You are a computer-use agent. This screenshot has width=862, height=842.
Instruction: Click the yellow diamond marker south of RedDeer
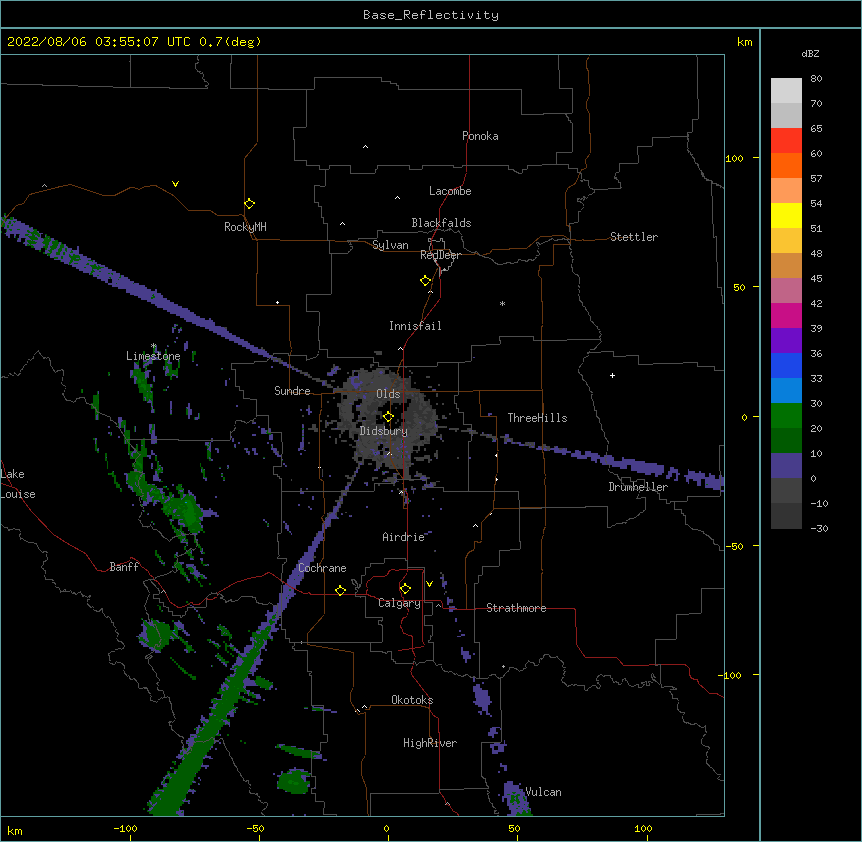(426, 281)
